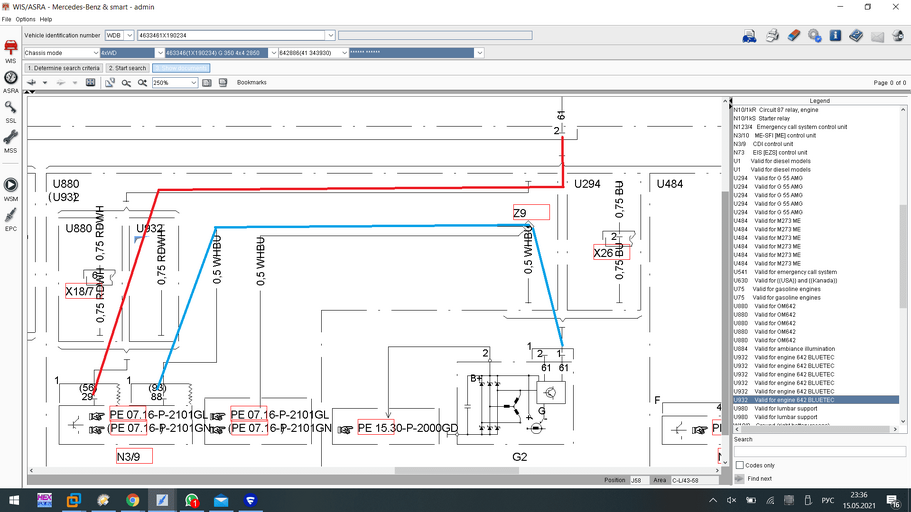
Task: Click the envelope mail icon
Action: (877, 37)
